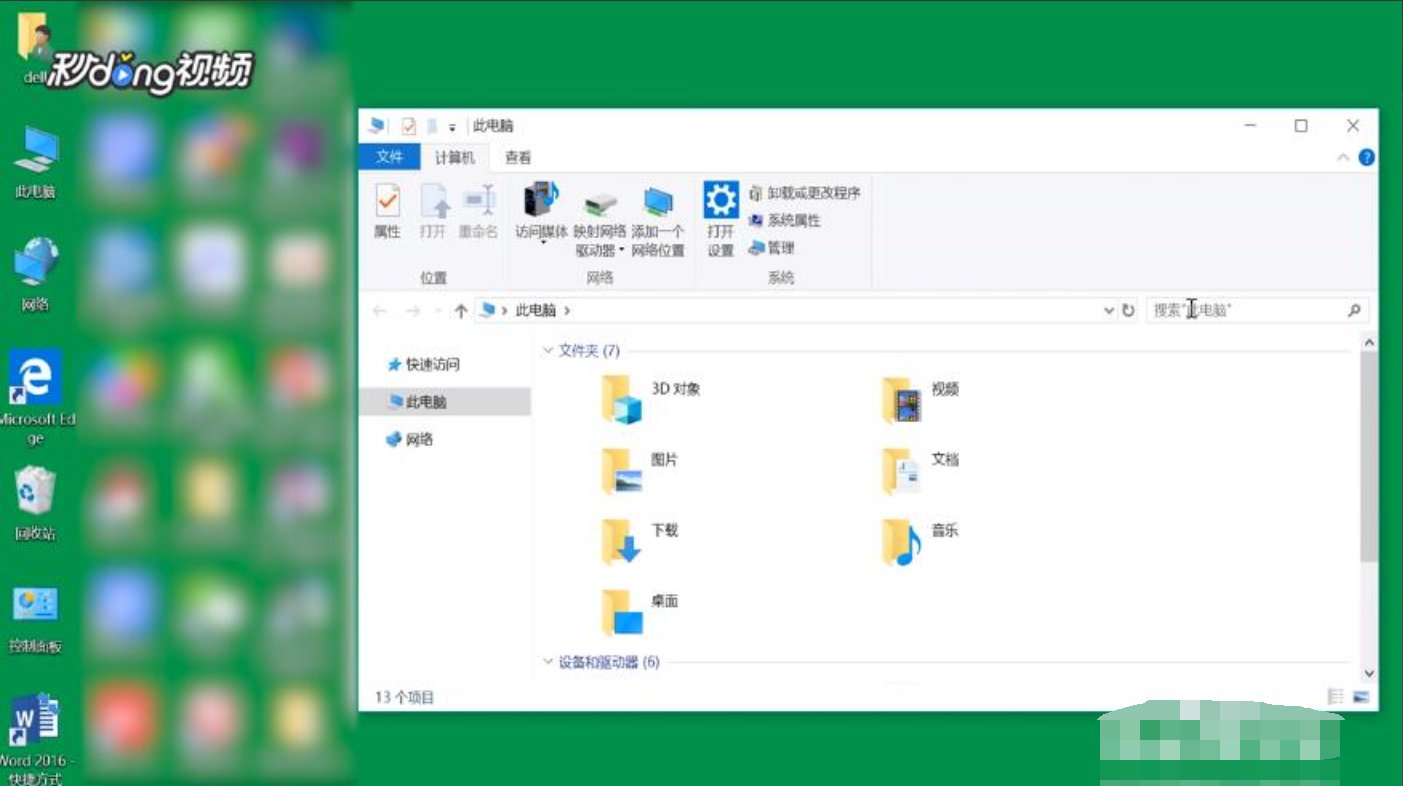The width and height of the screenshot is (1403, 786).
Task: Switch to details view in status bar
Action: [x=1335, y=696]
